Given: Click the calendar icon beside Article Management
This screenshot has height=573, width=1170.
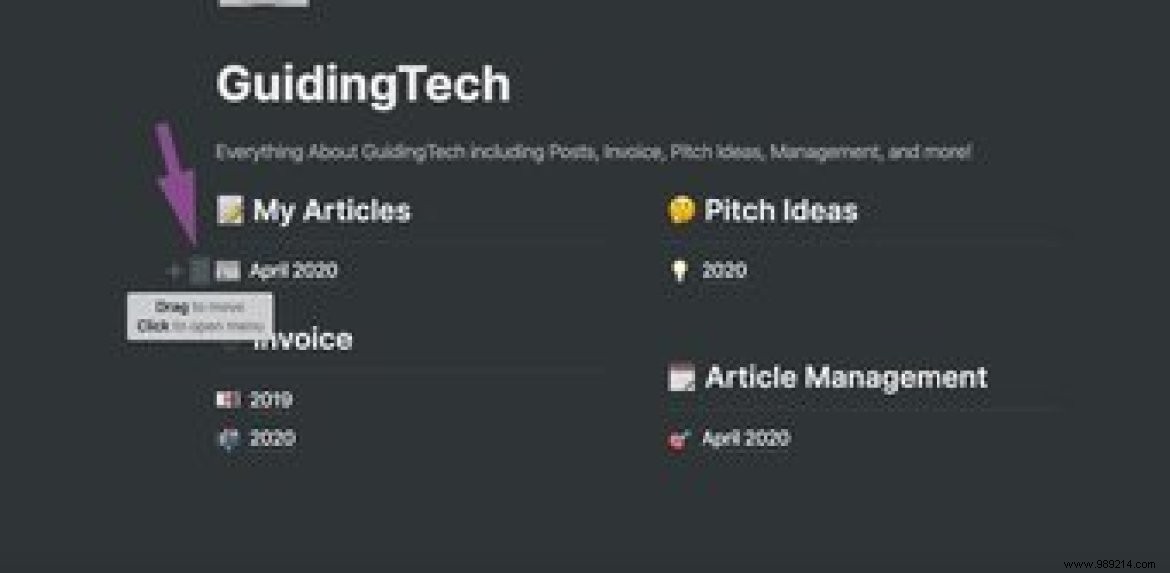Looking at the screenshot, I should tap(682, 378).
